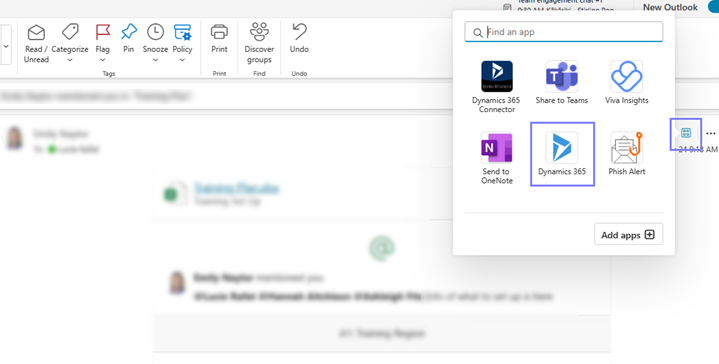Expand the Categorize dropdown arrow
The width and height of the screenshot is (719, 364).
pos(70,60)
